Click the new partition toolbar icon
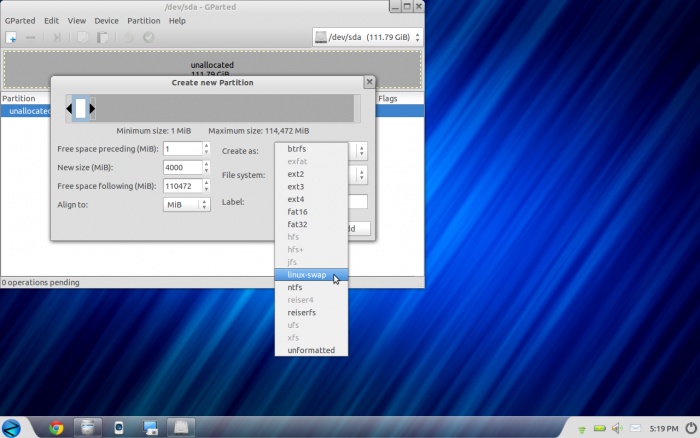 tap(11, 37)
